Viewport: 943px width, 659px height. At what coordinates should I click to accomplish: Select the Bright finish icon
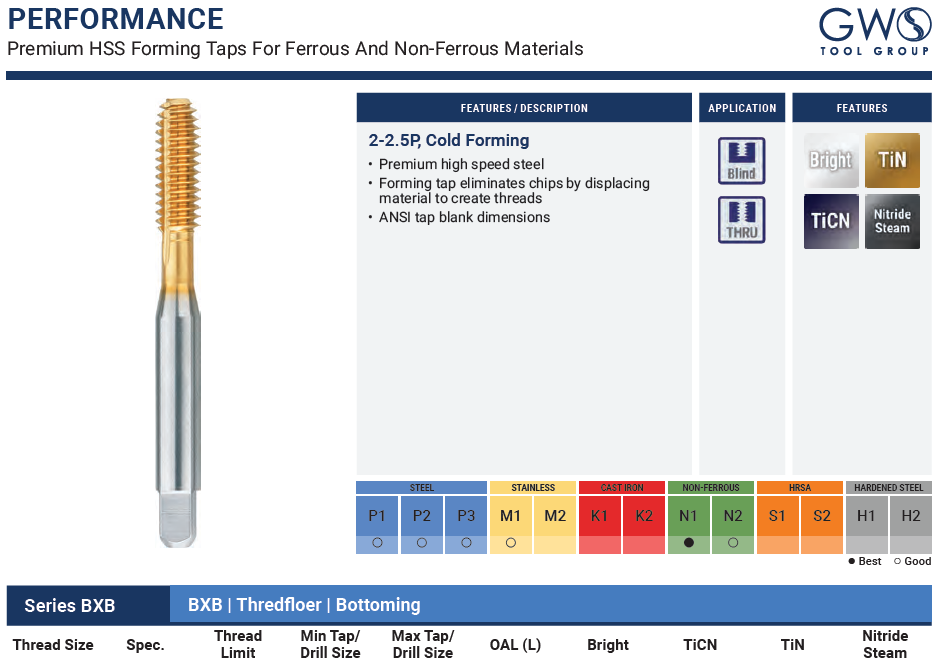(831, 160)
